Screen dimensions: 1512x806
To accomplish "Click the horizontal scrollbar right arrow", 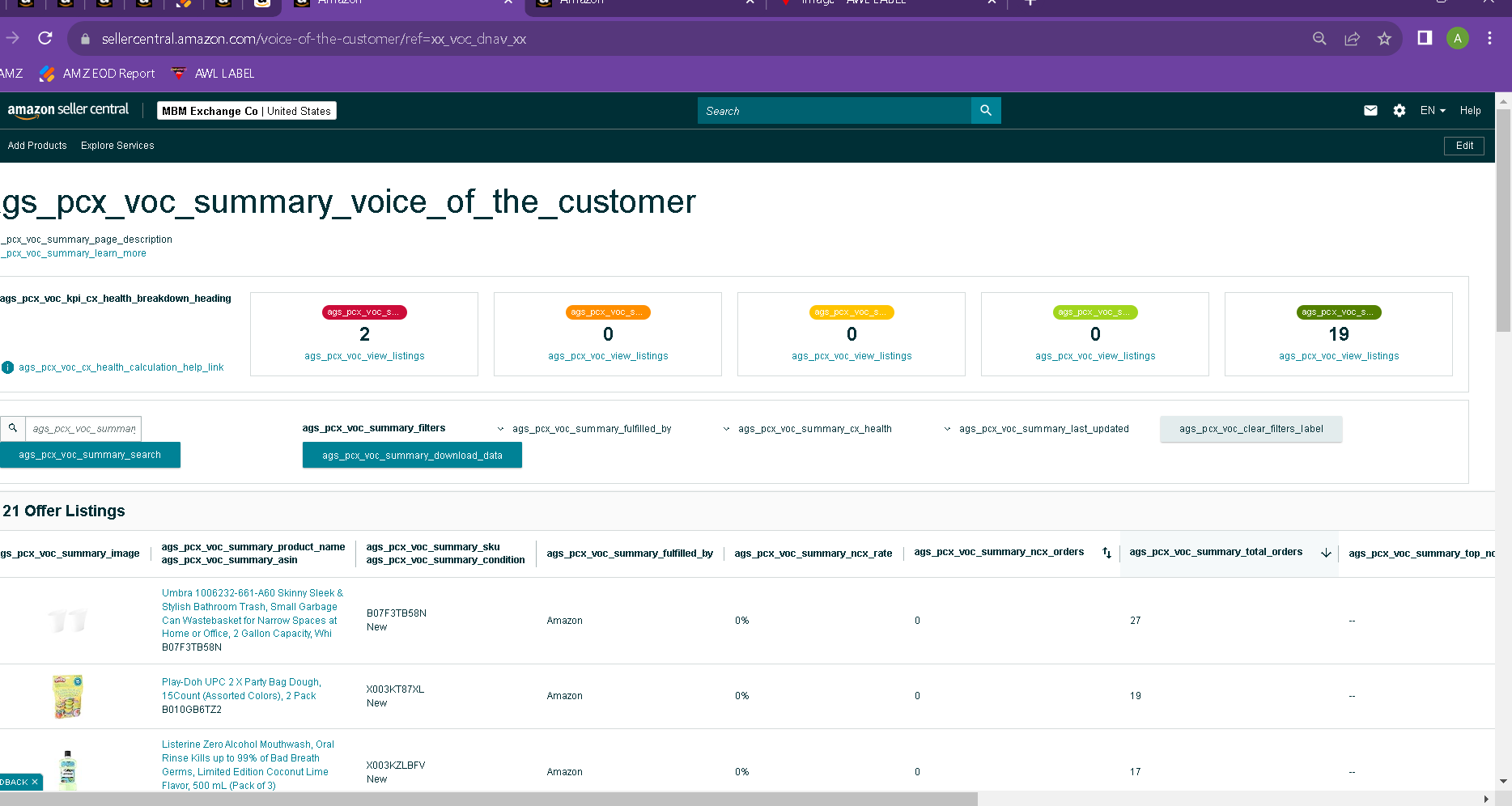I will [x=1486, y=799].
